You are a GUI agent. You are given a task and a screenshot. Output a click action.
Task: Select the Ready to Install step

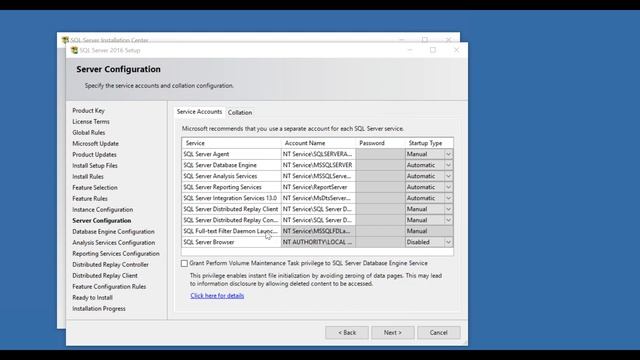click(x=93, y=298)
